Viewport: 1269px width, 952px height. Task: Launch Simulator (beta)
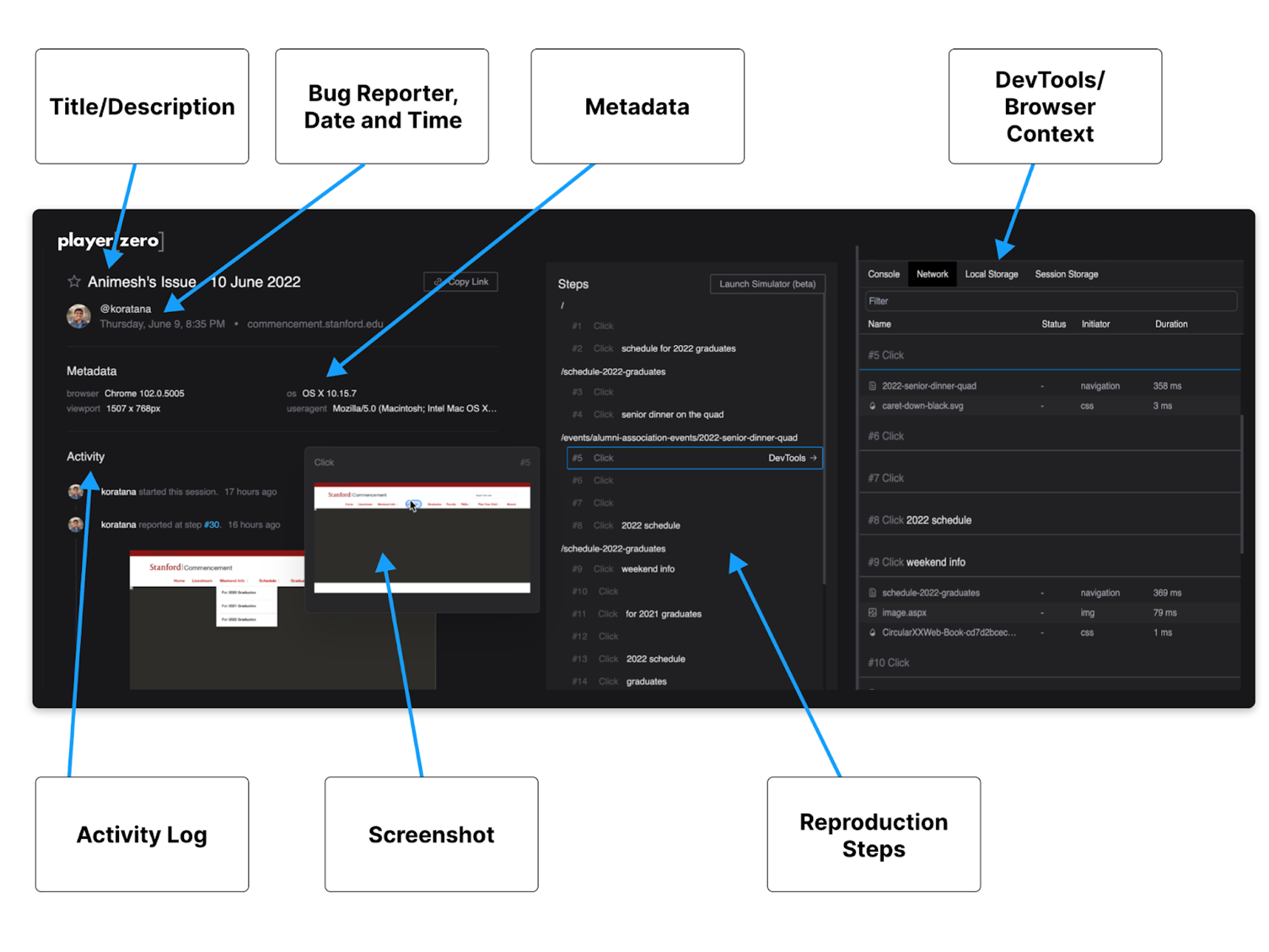(x=768, y=284)
